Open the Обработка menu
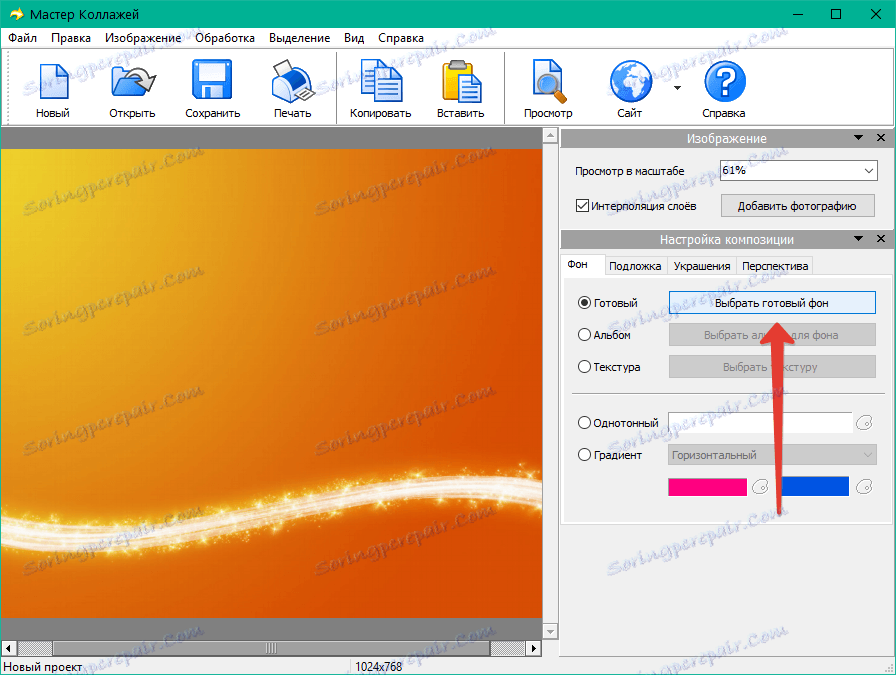This screenshot has height=675, width=896. (x=225, y=38)
